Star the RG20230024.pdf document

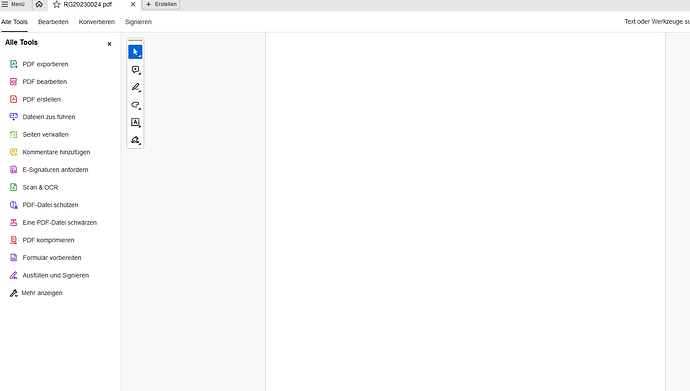(57, 4)
